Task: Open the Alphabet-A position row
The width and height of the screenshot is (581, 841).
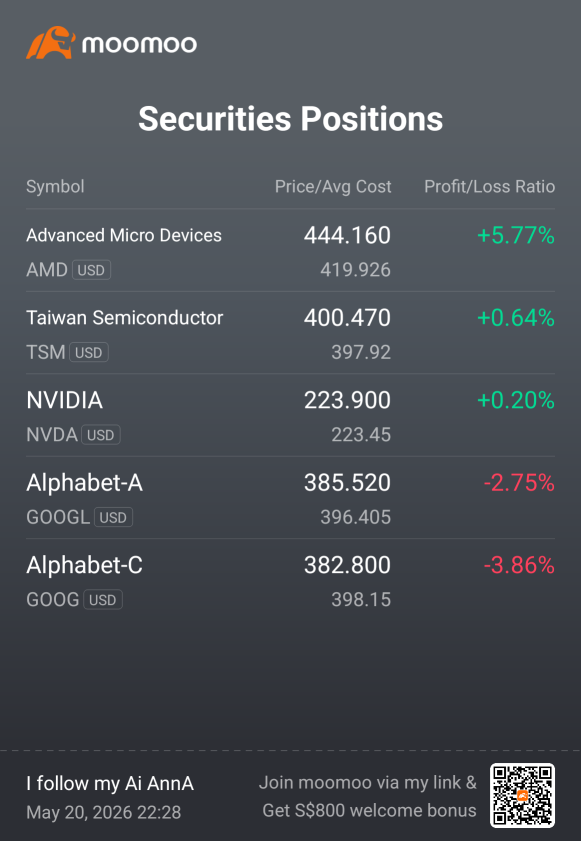Action: 290,498
